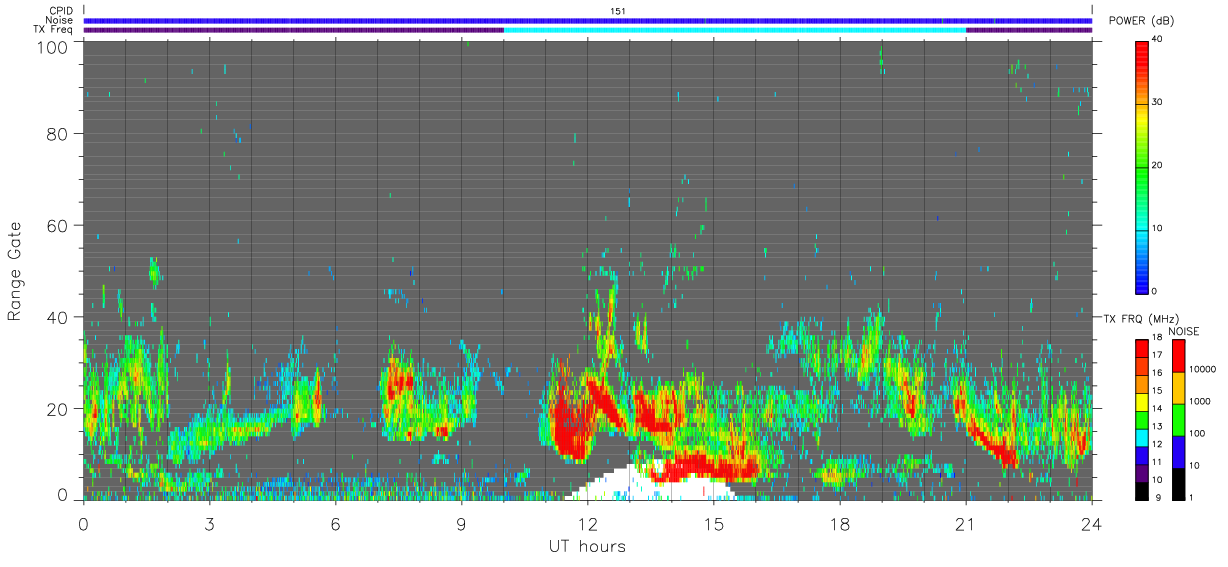This screenshot has height=567, width=1228.
Task: Click the 10 tick on POWER scale
Action: pos(1158,228)
